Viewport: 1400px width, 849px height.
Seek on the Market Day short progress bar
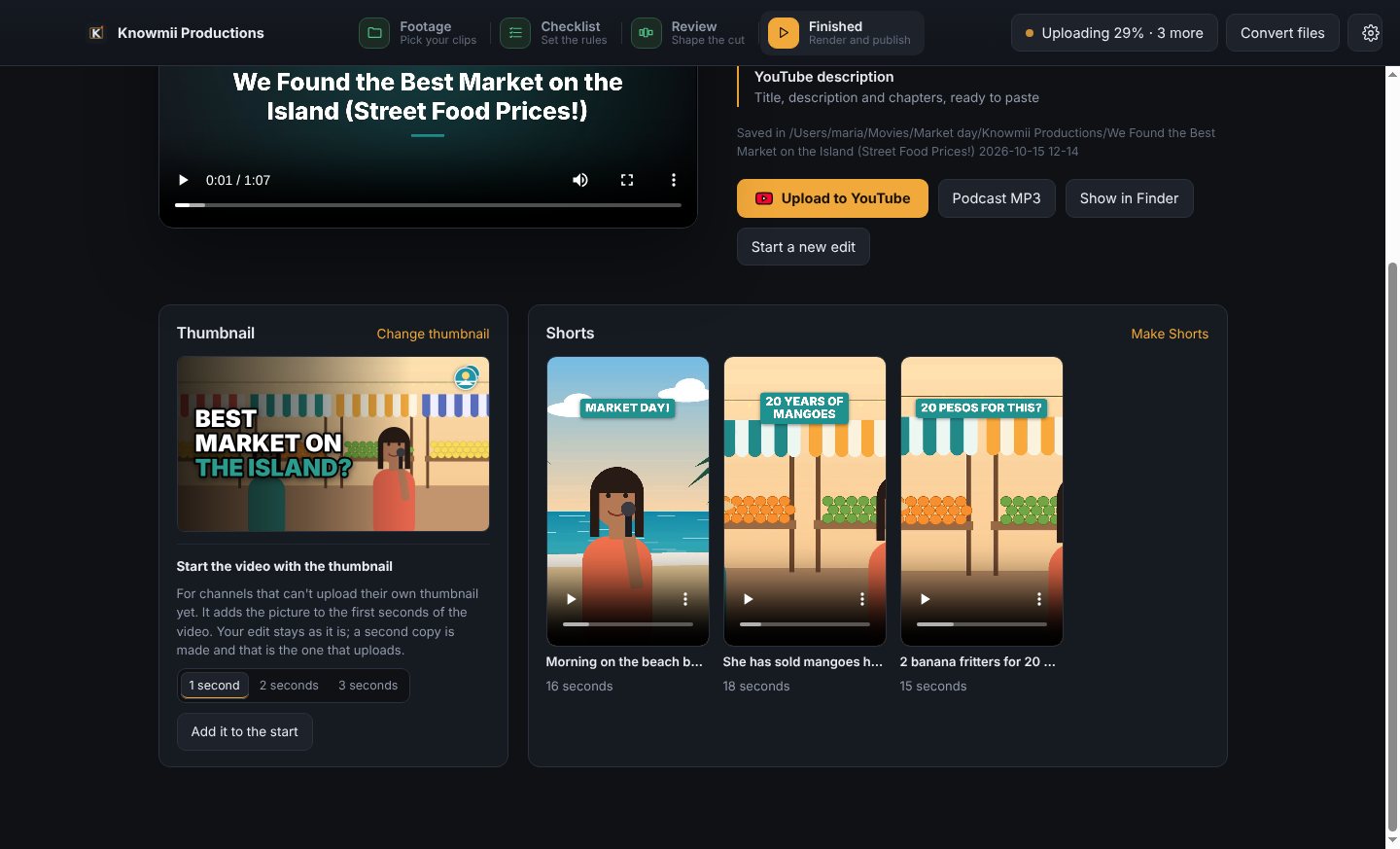tap(628, 624)
